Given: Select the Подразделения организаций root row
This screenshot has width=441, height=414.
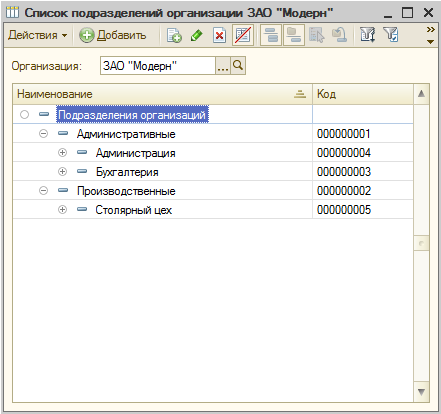Looking at the screenshot, I should [x=213, y=115].
